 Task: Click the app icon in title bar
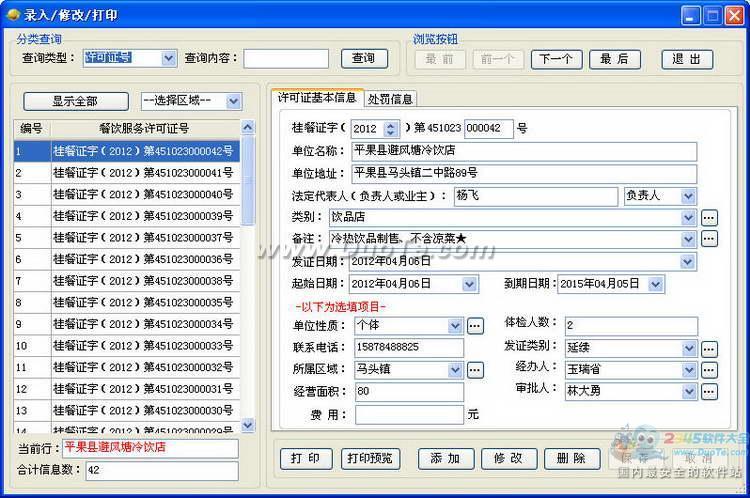[x=13, y=15]
